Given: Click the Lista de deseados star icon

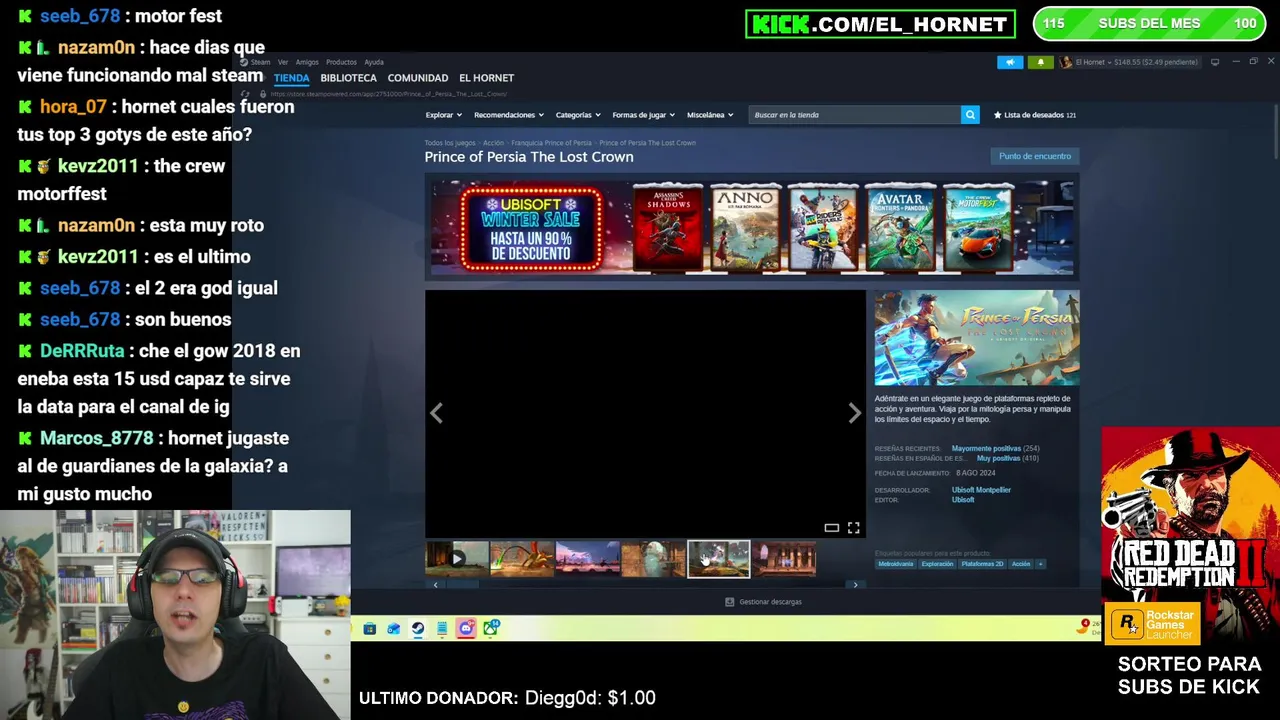Looking at the screenshot, I should [997, 115].
